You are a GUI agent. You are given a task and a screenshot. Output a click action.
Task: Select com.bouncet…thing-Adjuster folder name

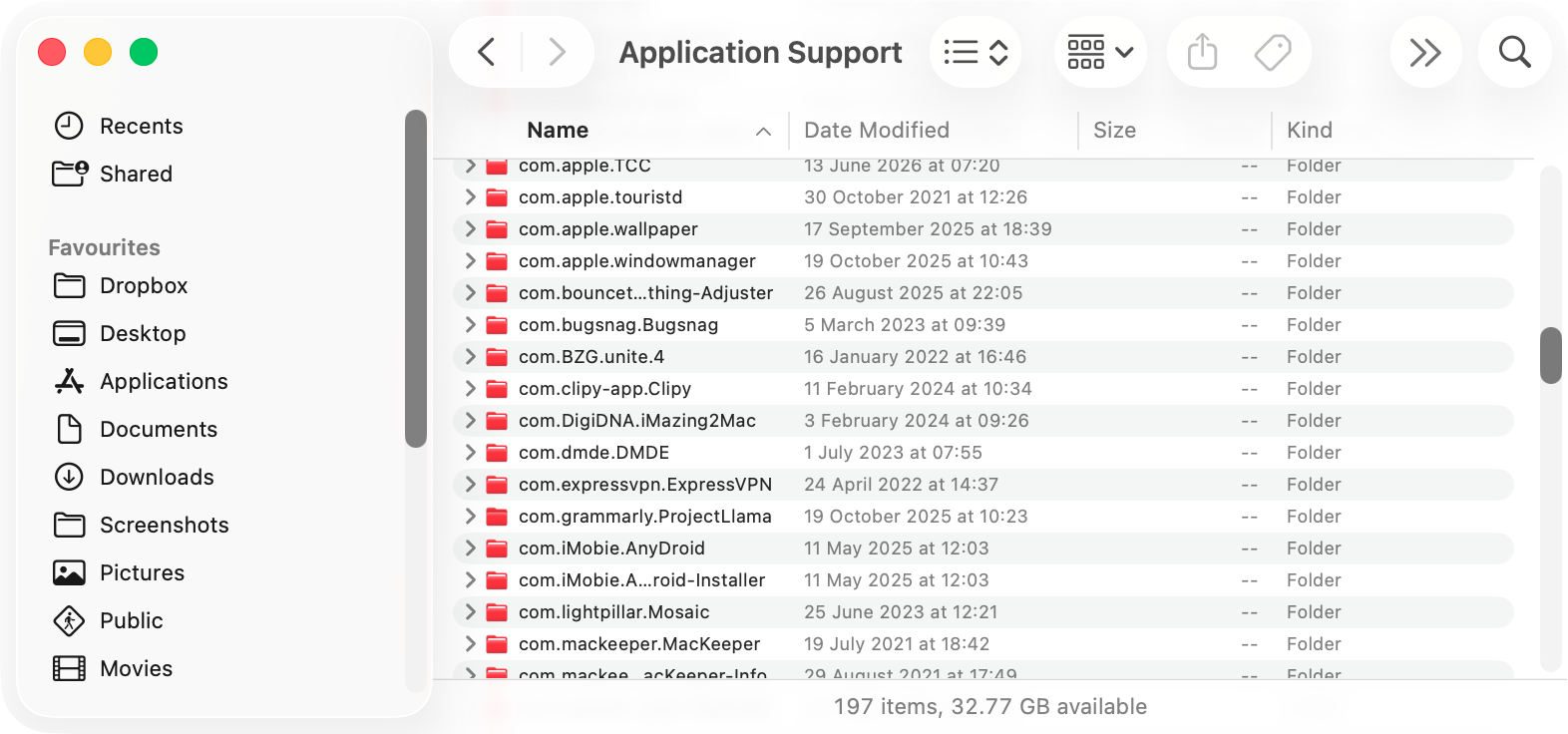646,293
